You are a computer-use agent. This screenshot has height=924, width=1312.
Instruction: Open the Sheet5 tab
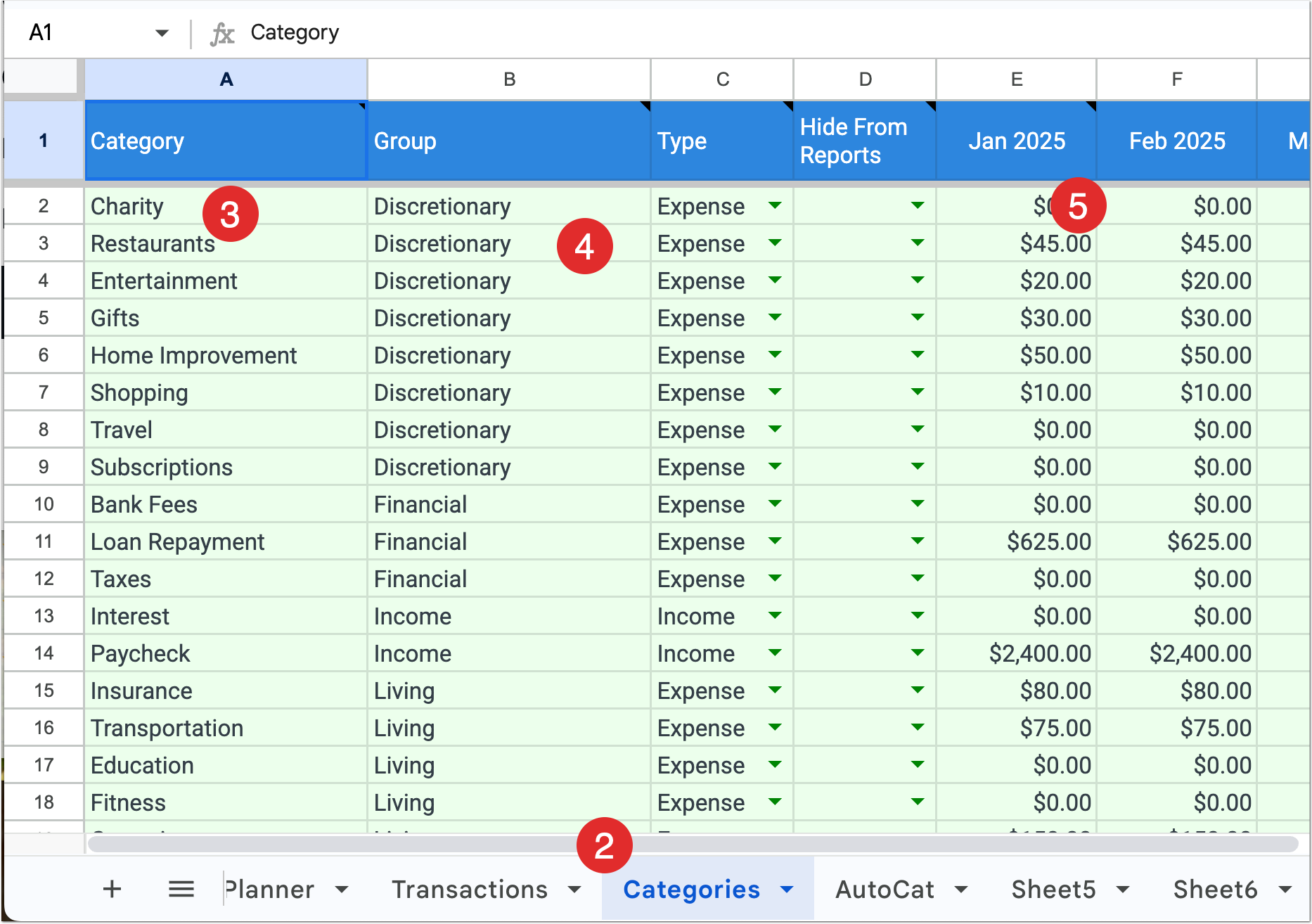tap(1053, 890)
